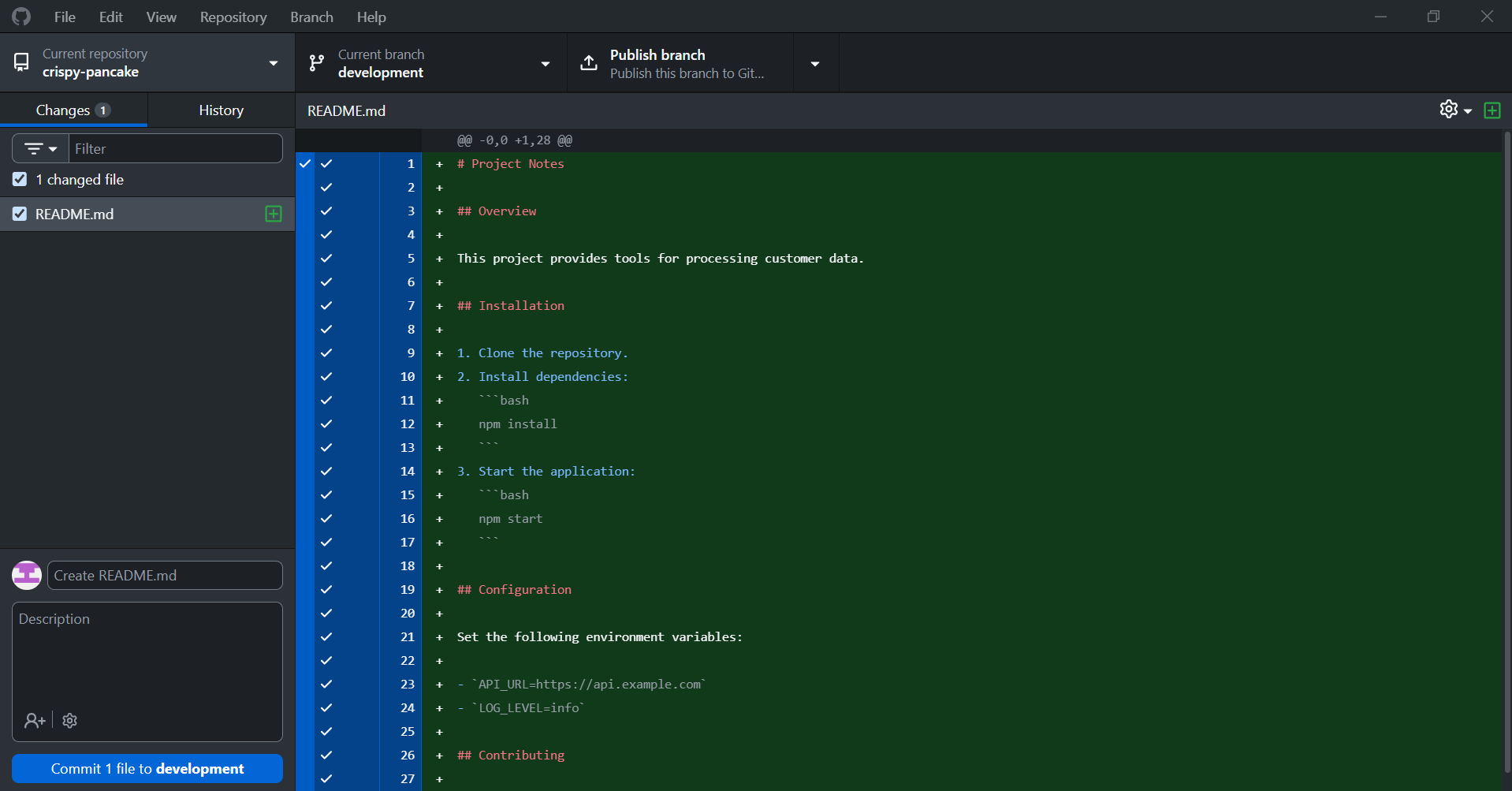The width and height of the screenshot is (1512, 791).
Task: Click the 'API_URL=https://api.example.com' line text
Action: coord(582,684)
